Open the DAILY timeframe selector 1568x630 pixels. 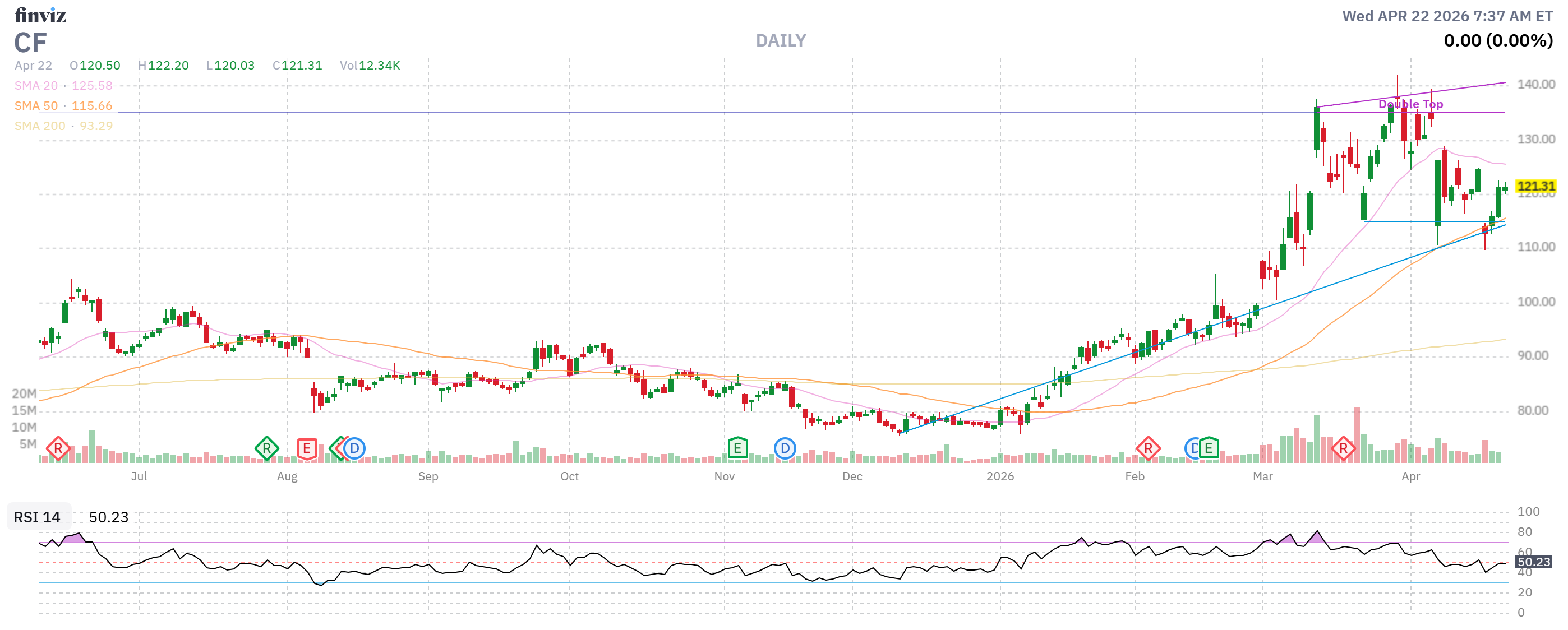(781, 40)
